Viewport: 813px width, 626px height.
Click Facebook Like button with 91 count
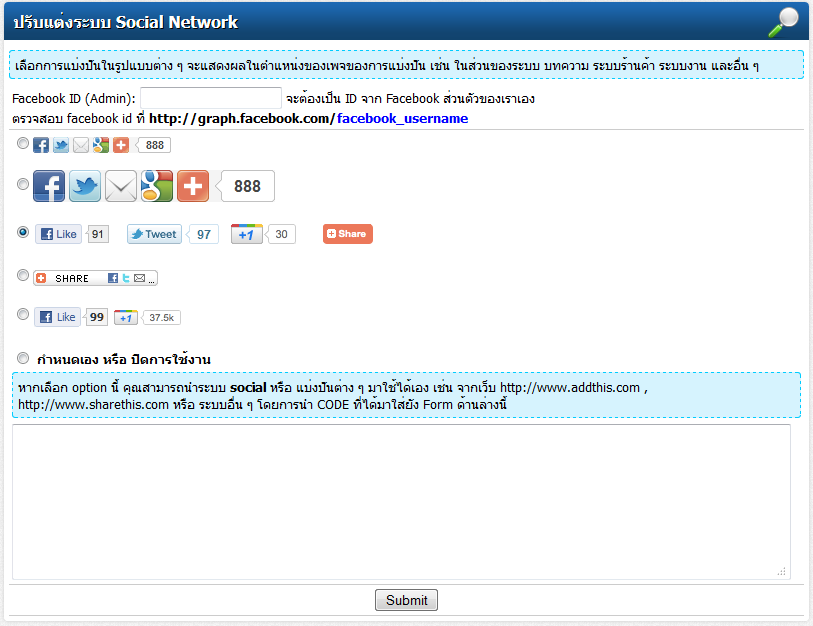(59, 234)
